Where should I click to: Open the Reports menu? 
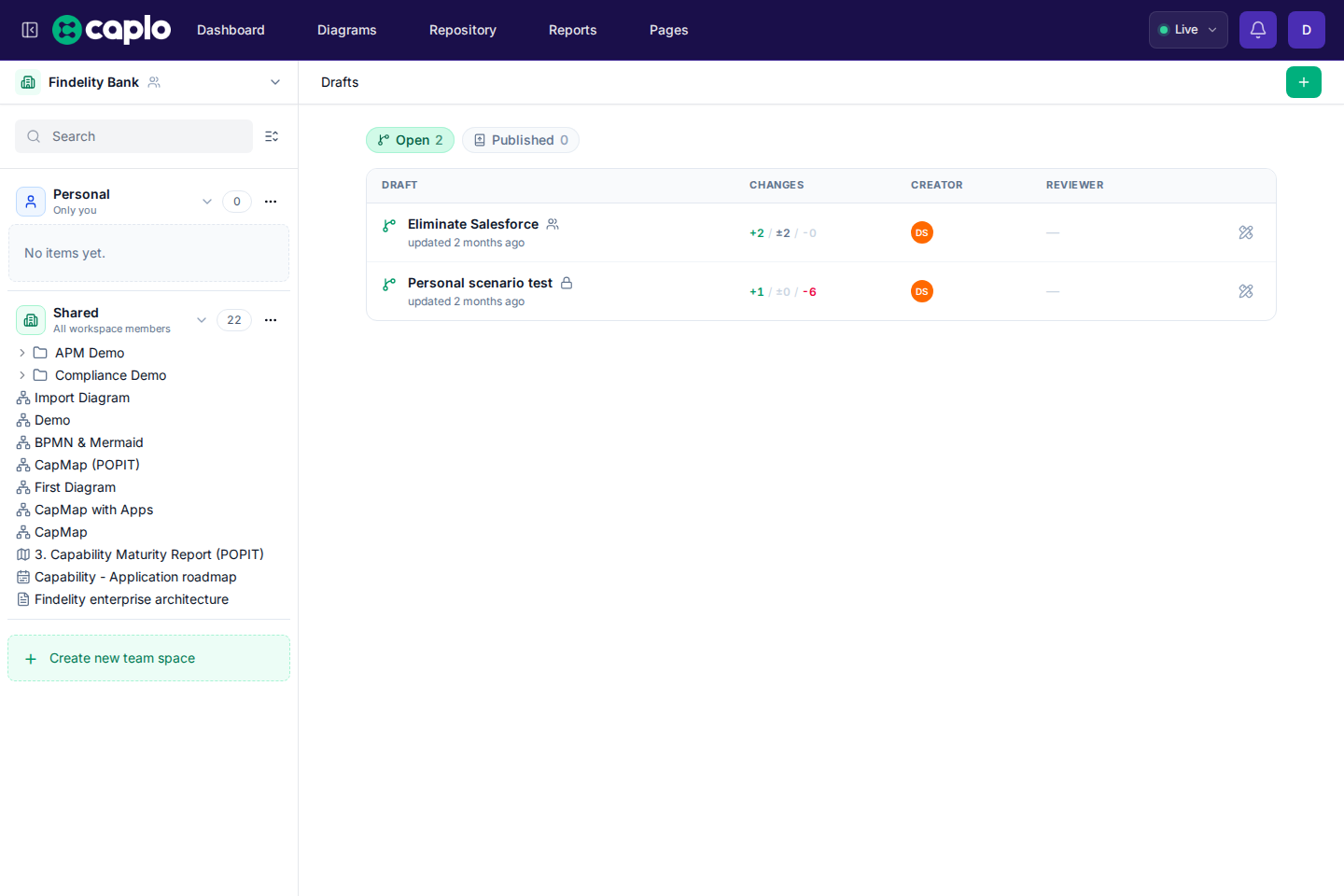click(x=573, y=30)
